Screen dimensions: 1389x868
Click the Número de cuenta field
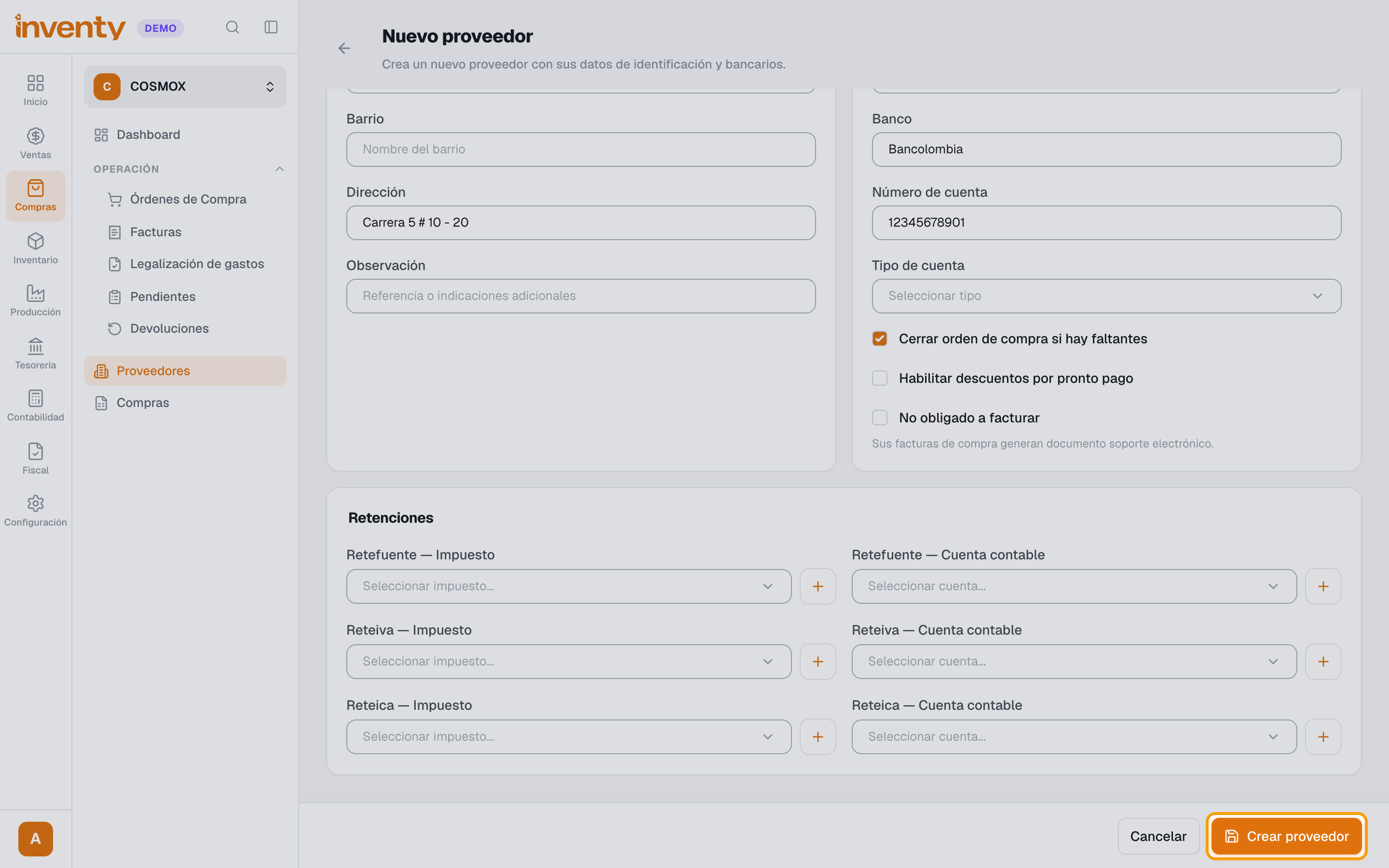[x=1106, y=223]
